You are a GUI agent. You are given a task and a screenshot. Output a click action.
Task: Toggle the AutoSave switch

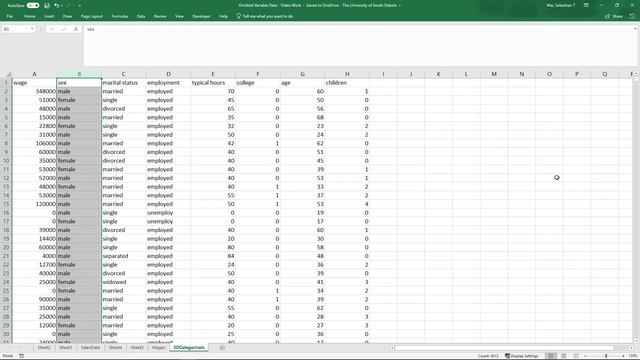[33, 5]
